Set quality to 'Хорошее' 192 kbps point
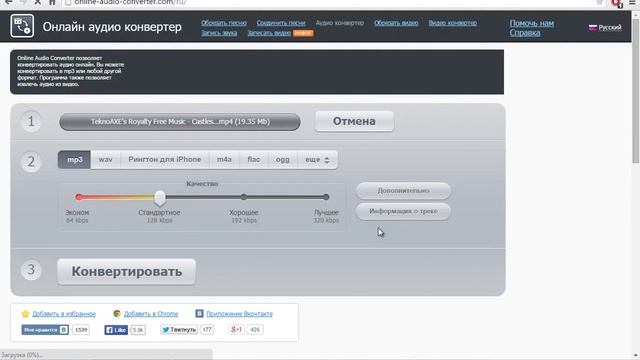This screenshot has height=360, width=640. (x=244, y=197)
